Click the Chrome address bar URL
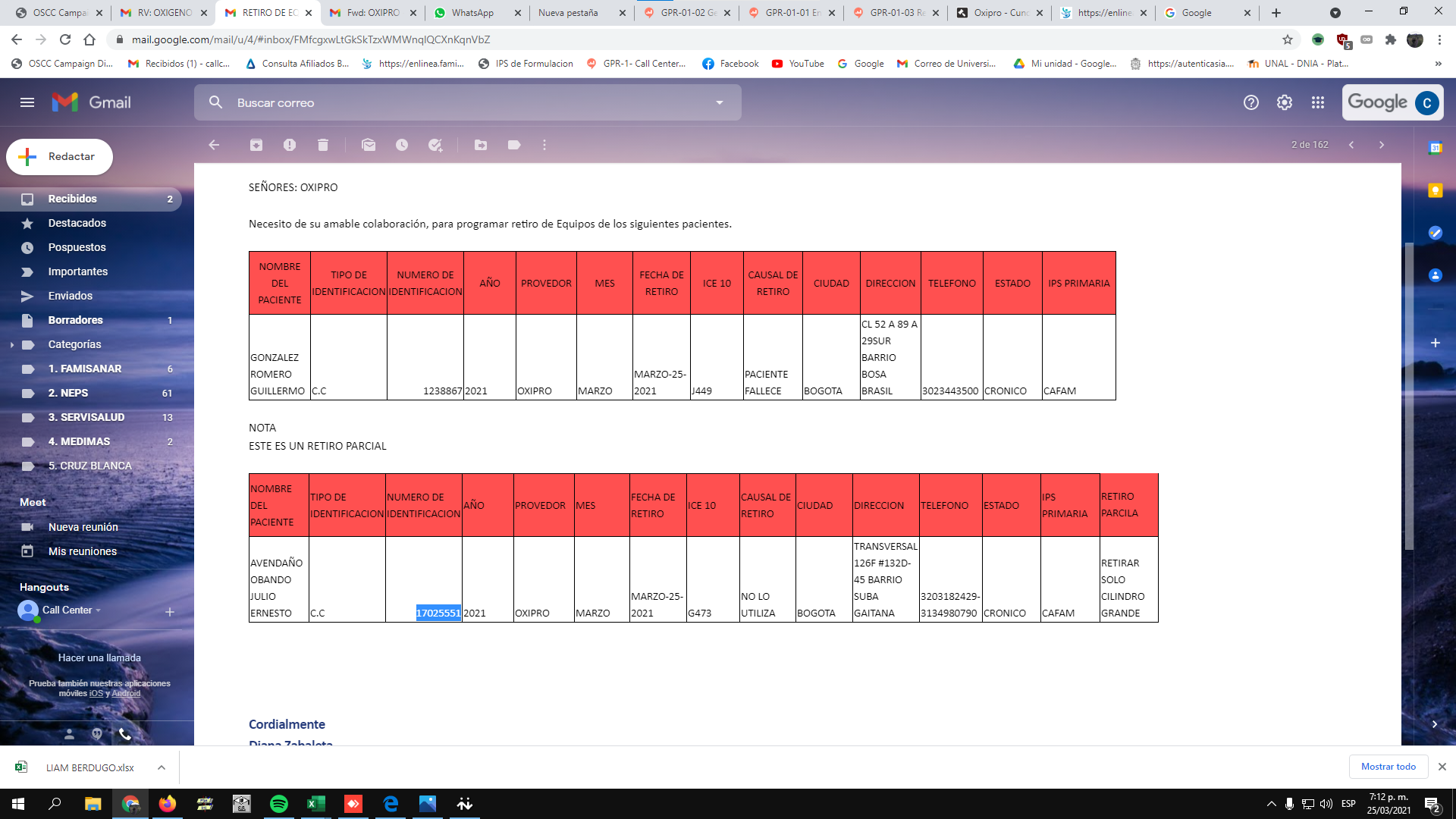The height and width of the screenshot is (819, 1456). tap(311, 39)
